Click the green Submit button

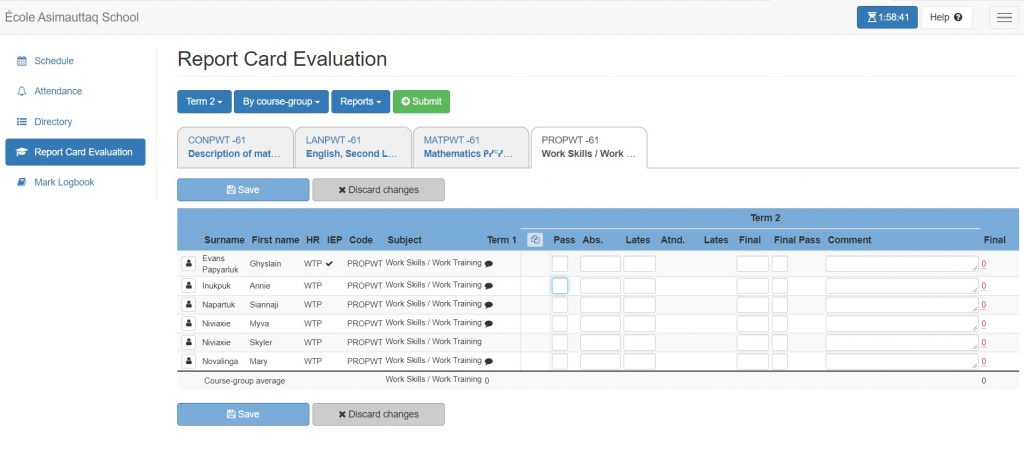tap(421, 102)
